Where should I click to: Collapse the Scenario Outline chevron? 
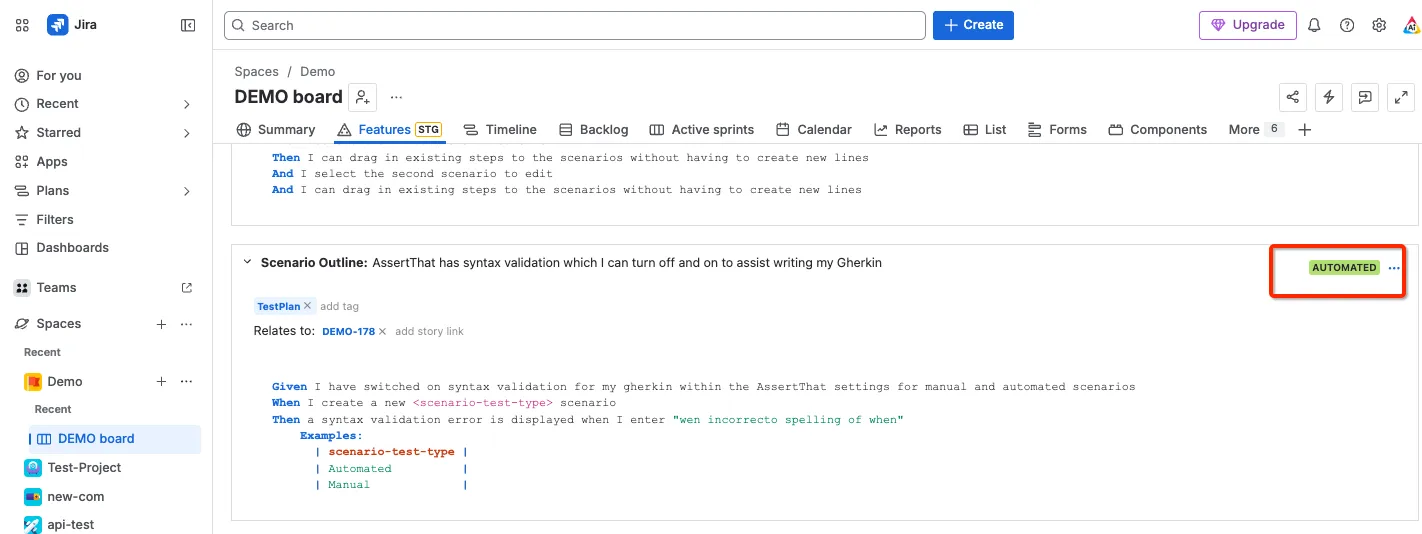click(247, 262)
